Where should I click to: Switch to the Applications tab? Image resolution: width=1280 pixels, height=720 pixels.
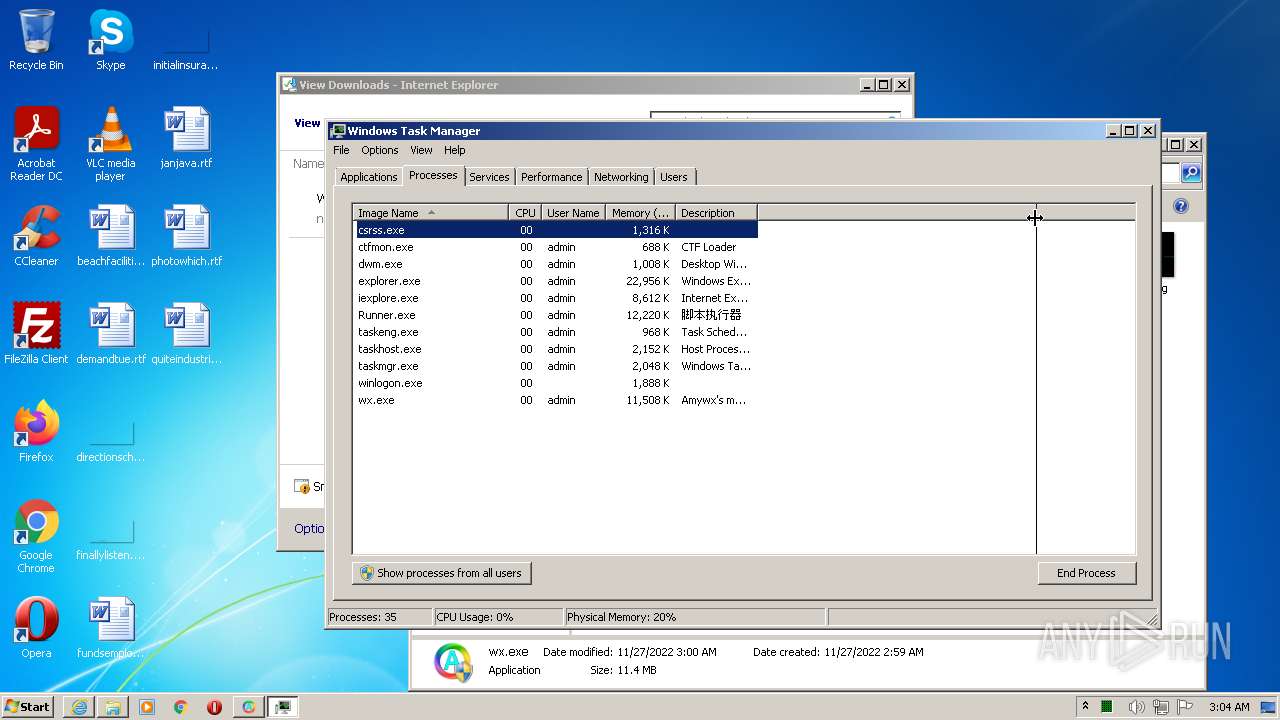368,177
